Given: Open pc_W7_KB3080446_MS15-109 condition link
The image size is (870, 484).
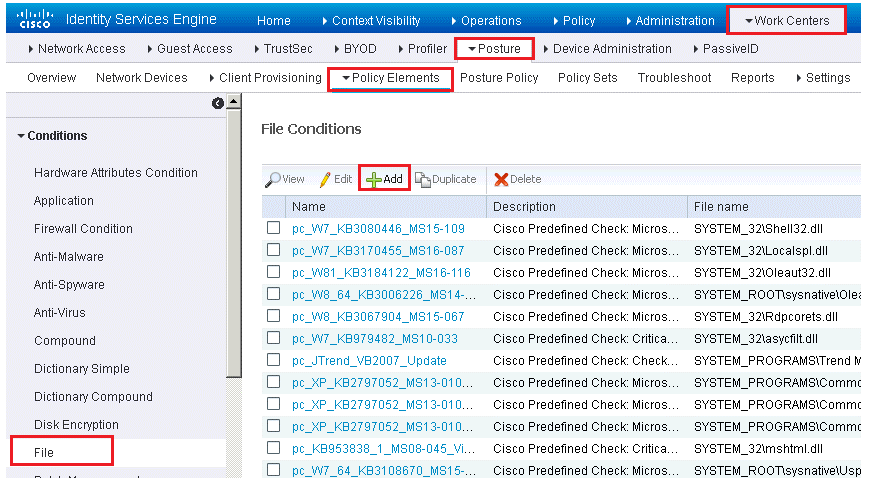Looking at the screenshot, I should (378, 229).
